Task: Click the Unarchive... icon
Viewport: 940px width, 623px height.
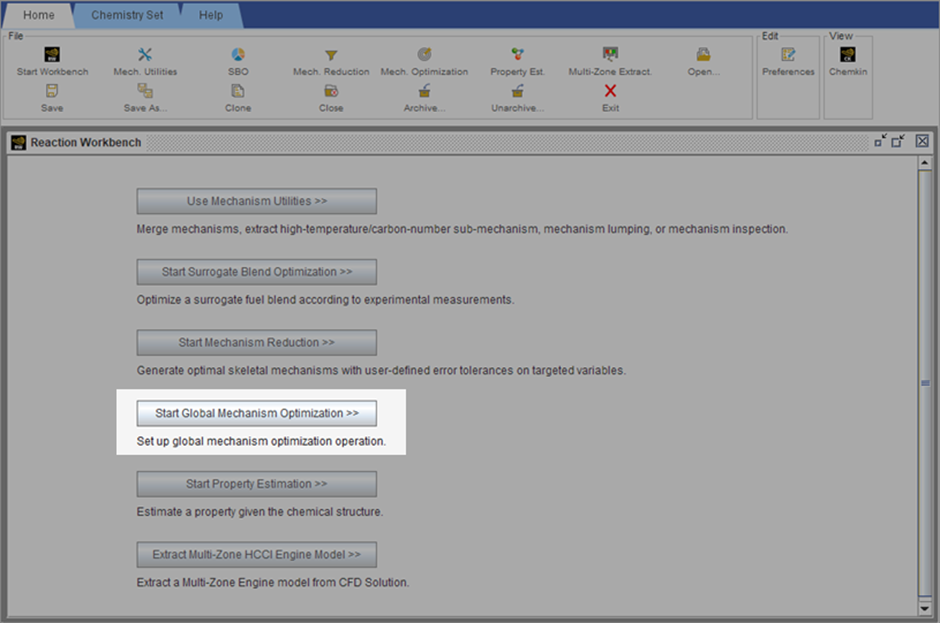Action: 517,91
